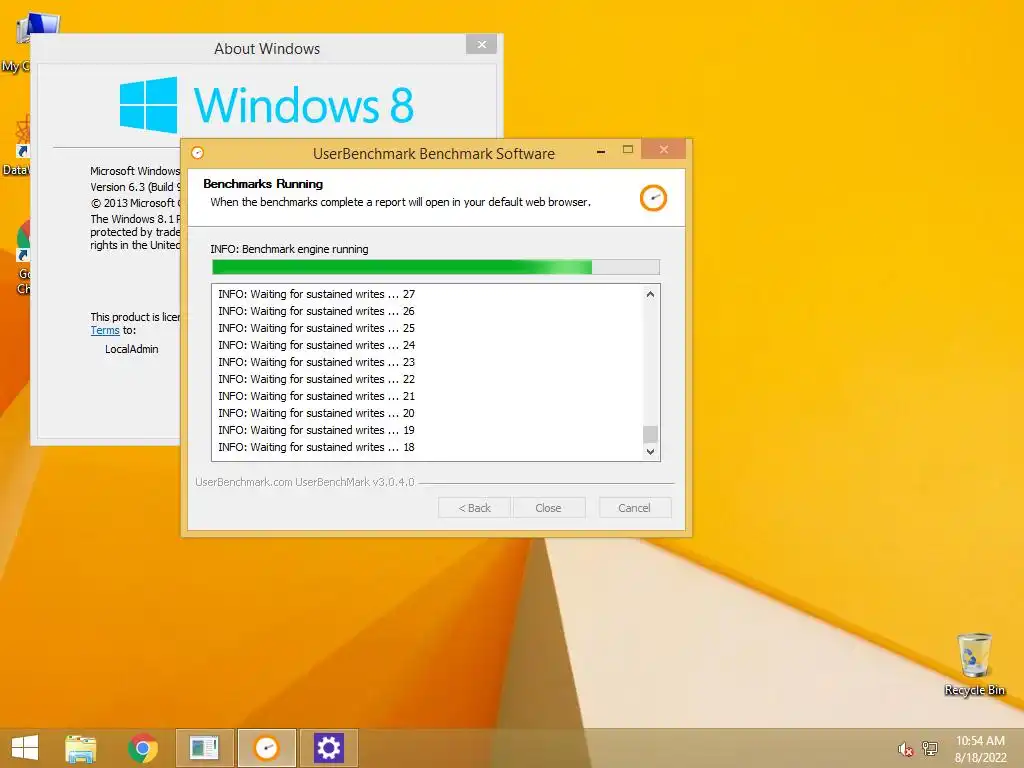Screen dimensions: 1024x768
Task: Select the Recycle Bin desktop icon
Action: click(974, 664)
